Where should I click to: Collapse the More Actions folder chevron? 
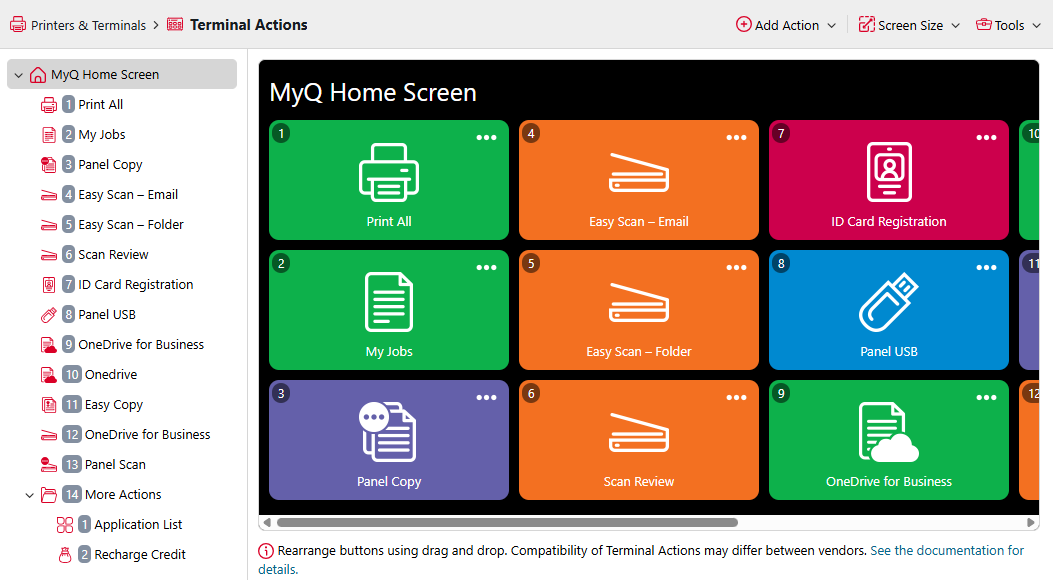point(30,495)
